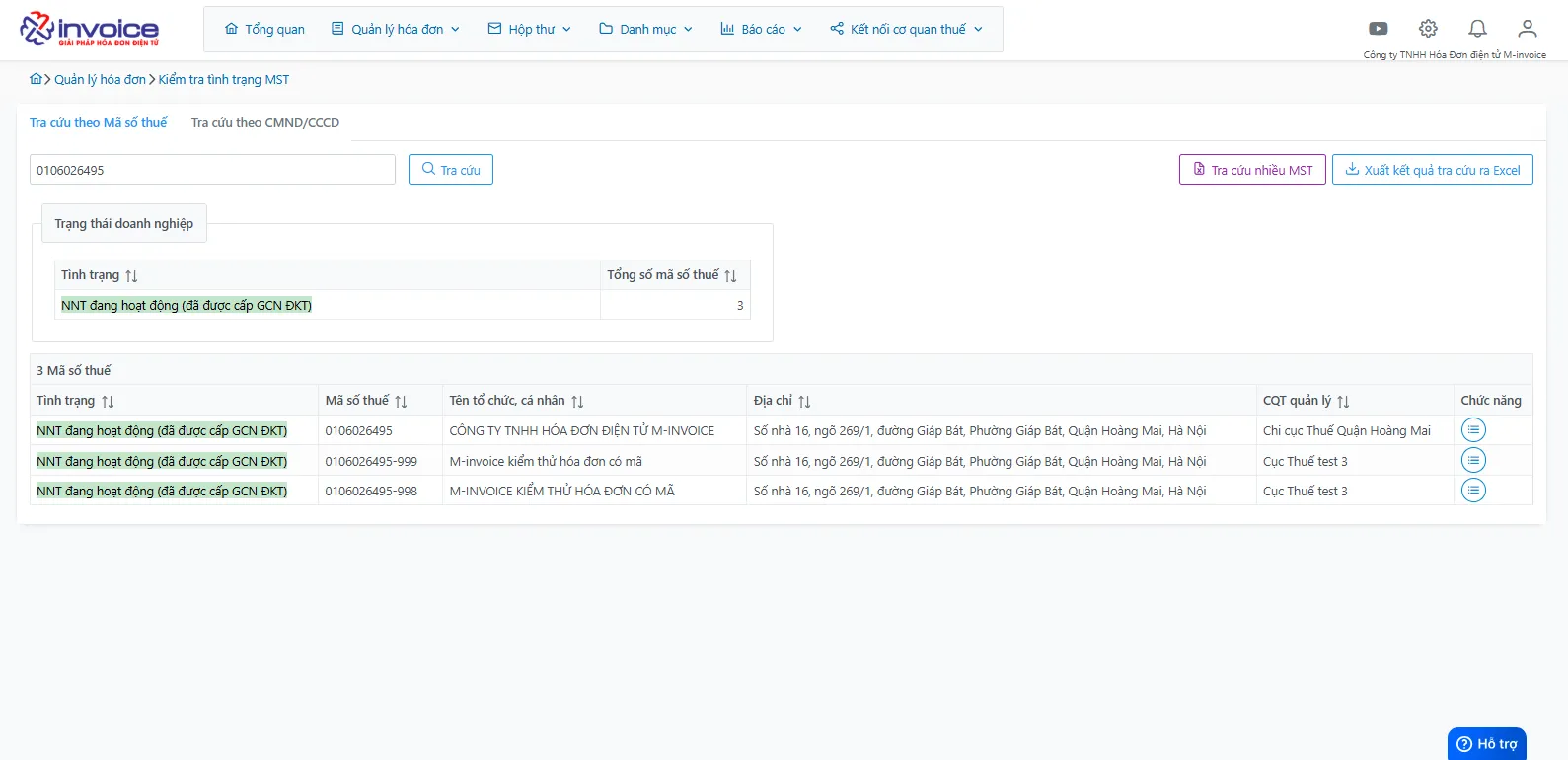
Task: Sort by Tên tổ chức, cá nhân arrows
Action: tap(577, 402)
